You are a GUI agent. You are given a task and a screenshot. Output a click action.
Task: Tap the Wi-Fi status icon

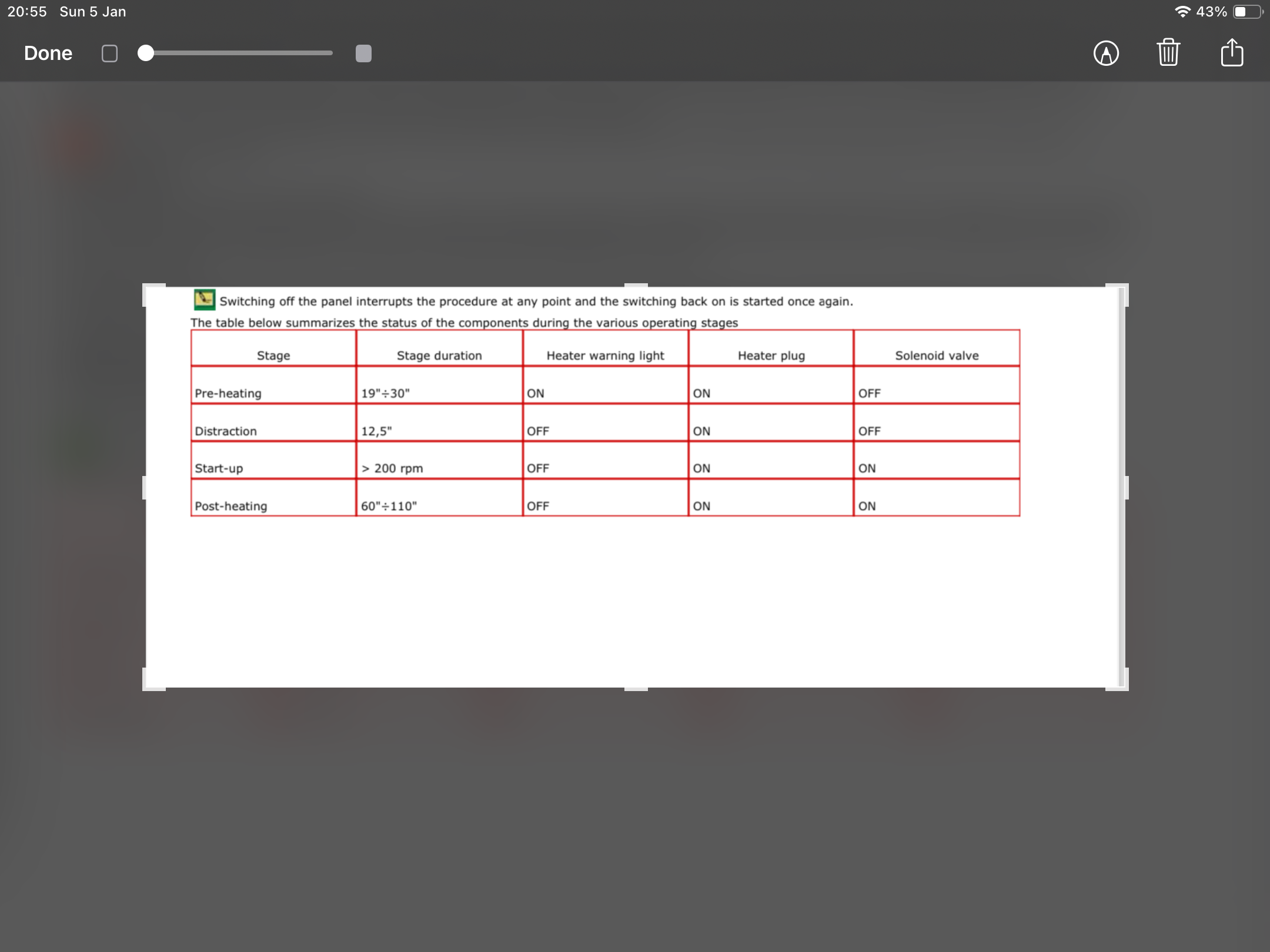(1182, 12)
